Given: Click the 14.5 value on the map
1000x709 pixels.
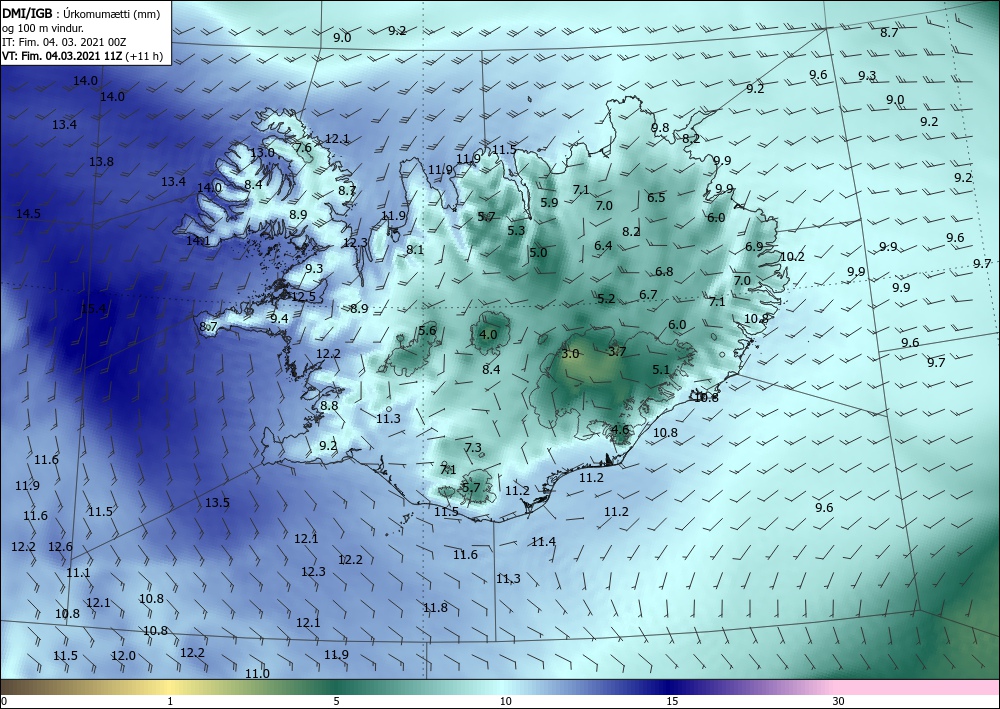Looking at the screenshot, I should point(28,214).
